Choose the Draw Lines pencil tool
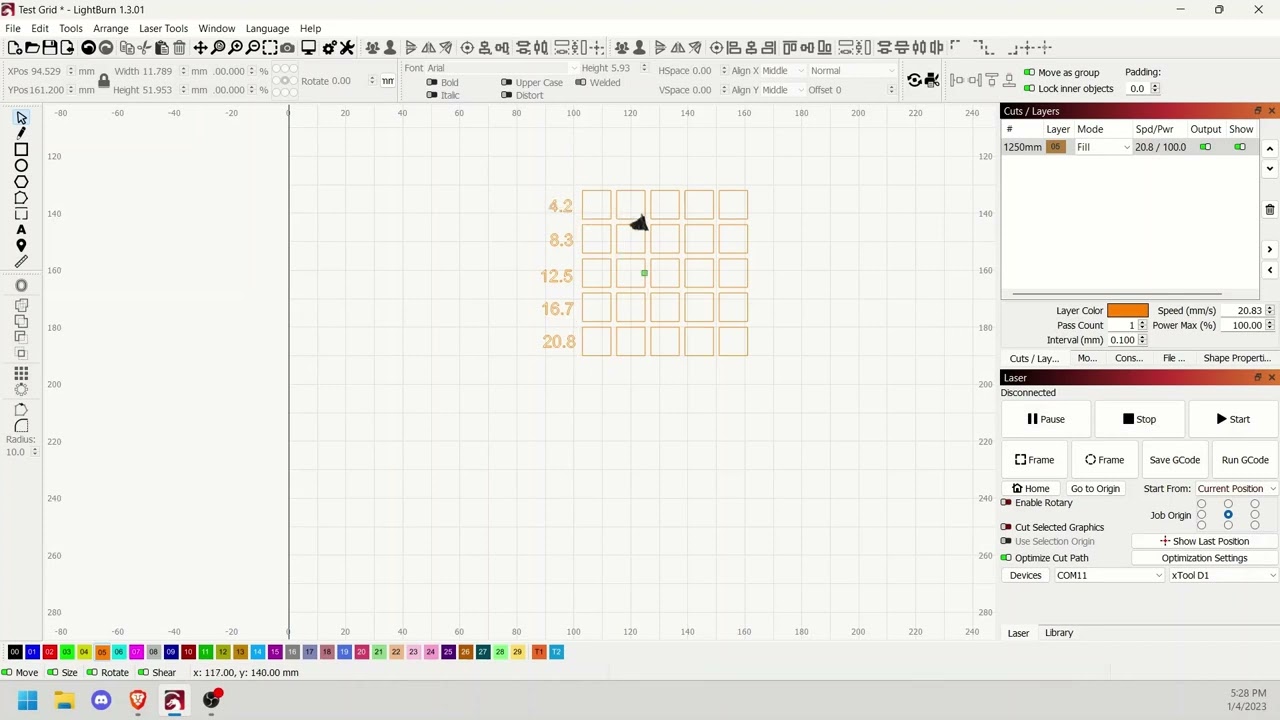 pyautogui.click(x=21, y=133)
